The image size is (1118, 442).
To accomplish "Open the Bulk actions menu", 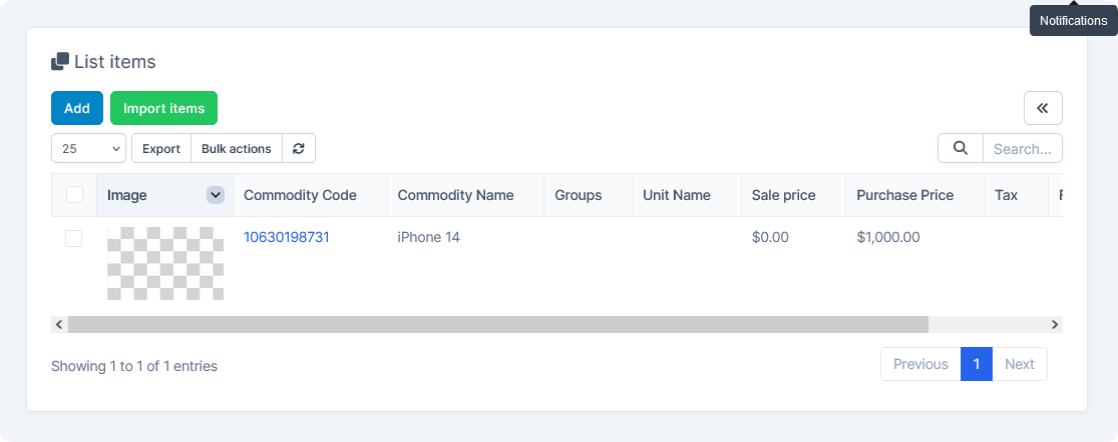I will click(x=236, y=148).
